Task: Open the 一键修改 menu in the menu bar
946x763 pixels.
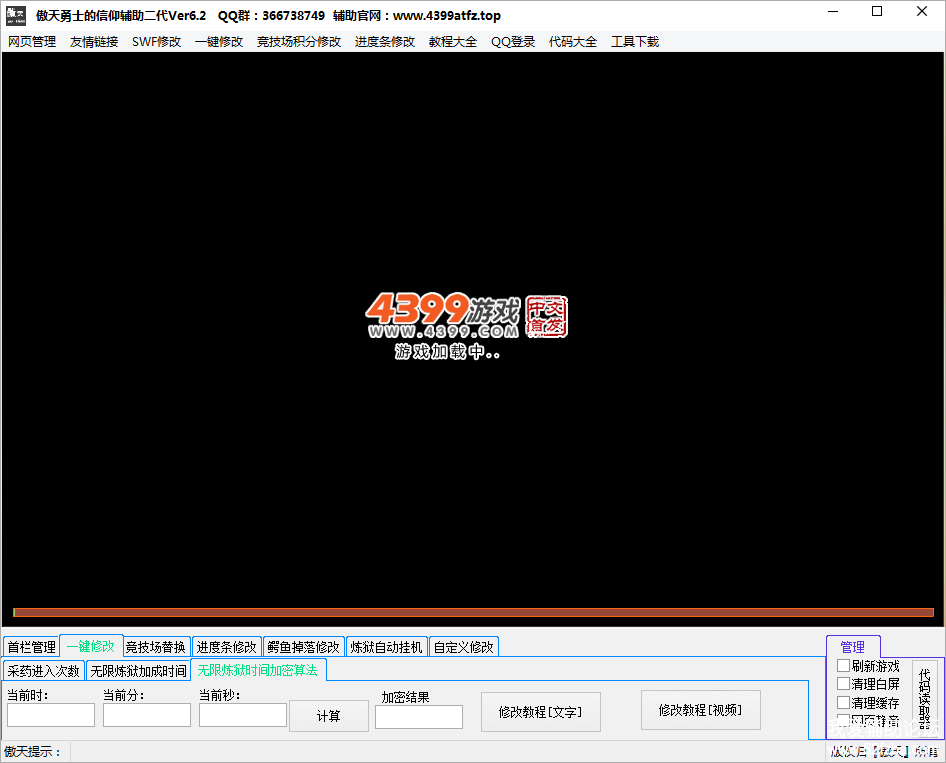Action: point(218,42)
